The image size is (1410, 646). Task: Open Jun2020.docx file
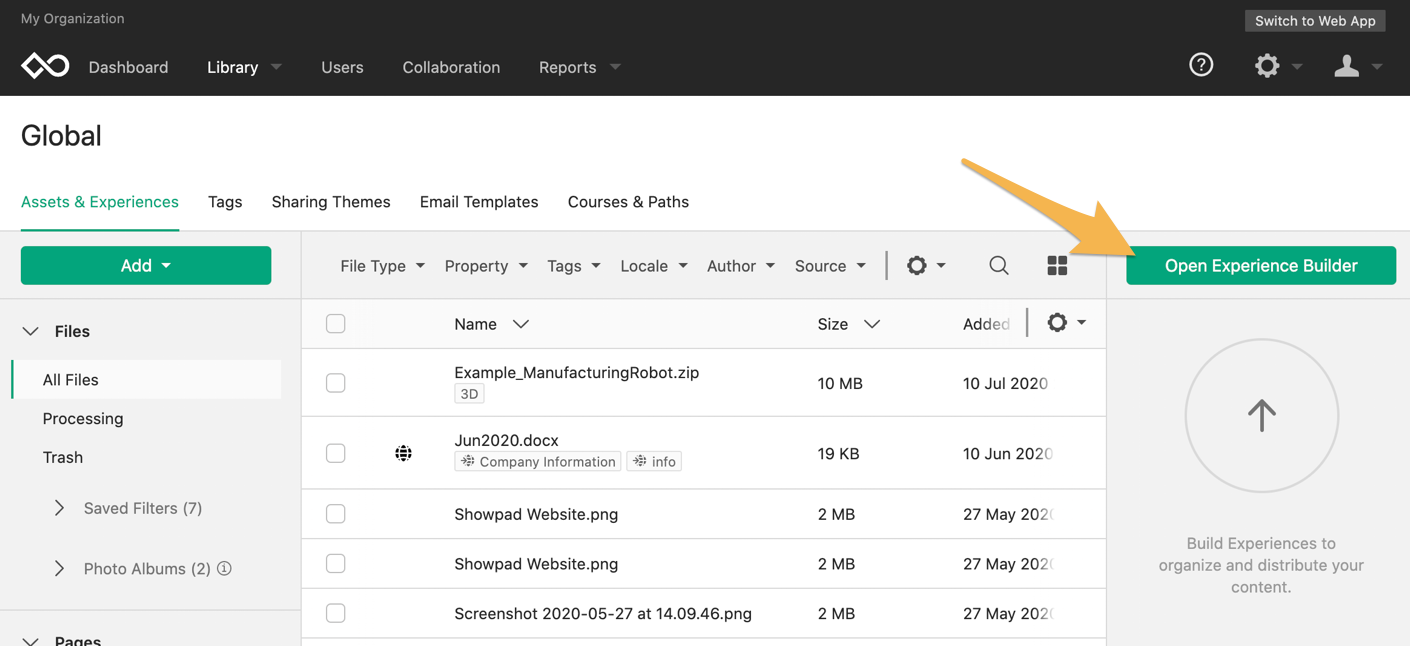click(x=506, y=440)
